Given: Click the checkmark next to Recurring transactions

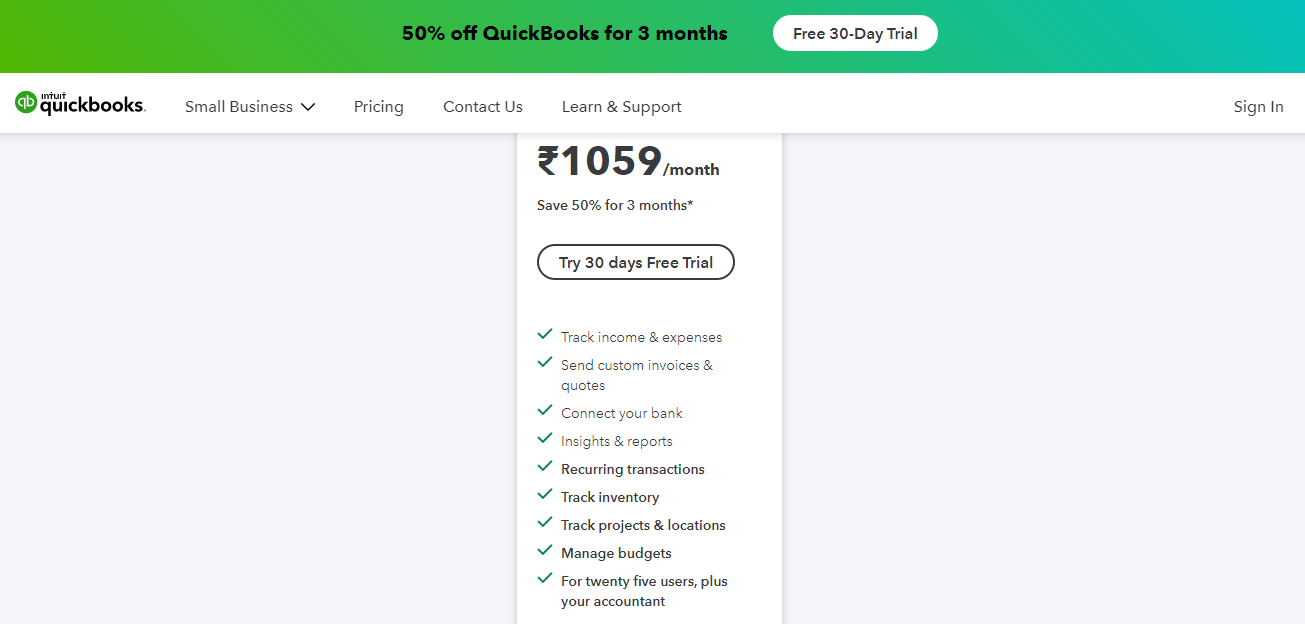Looking at the screenshot, I should 545,466.
